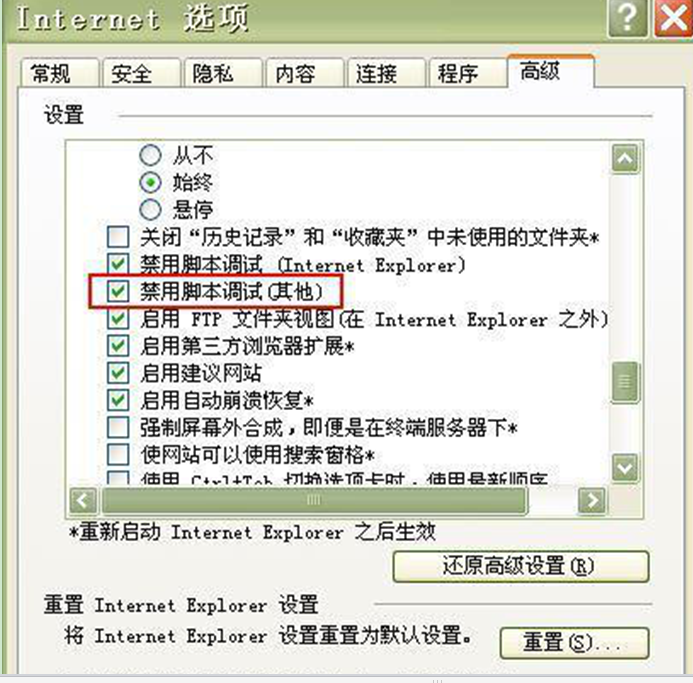
Task: Switch to the 常规 tab
Action: 60,73
